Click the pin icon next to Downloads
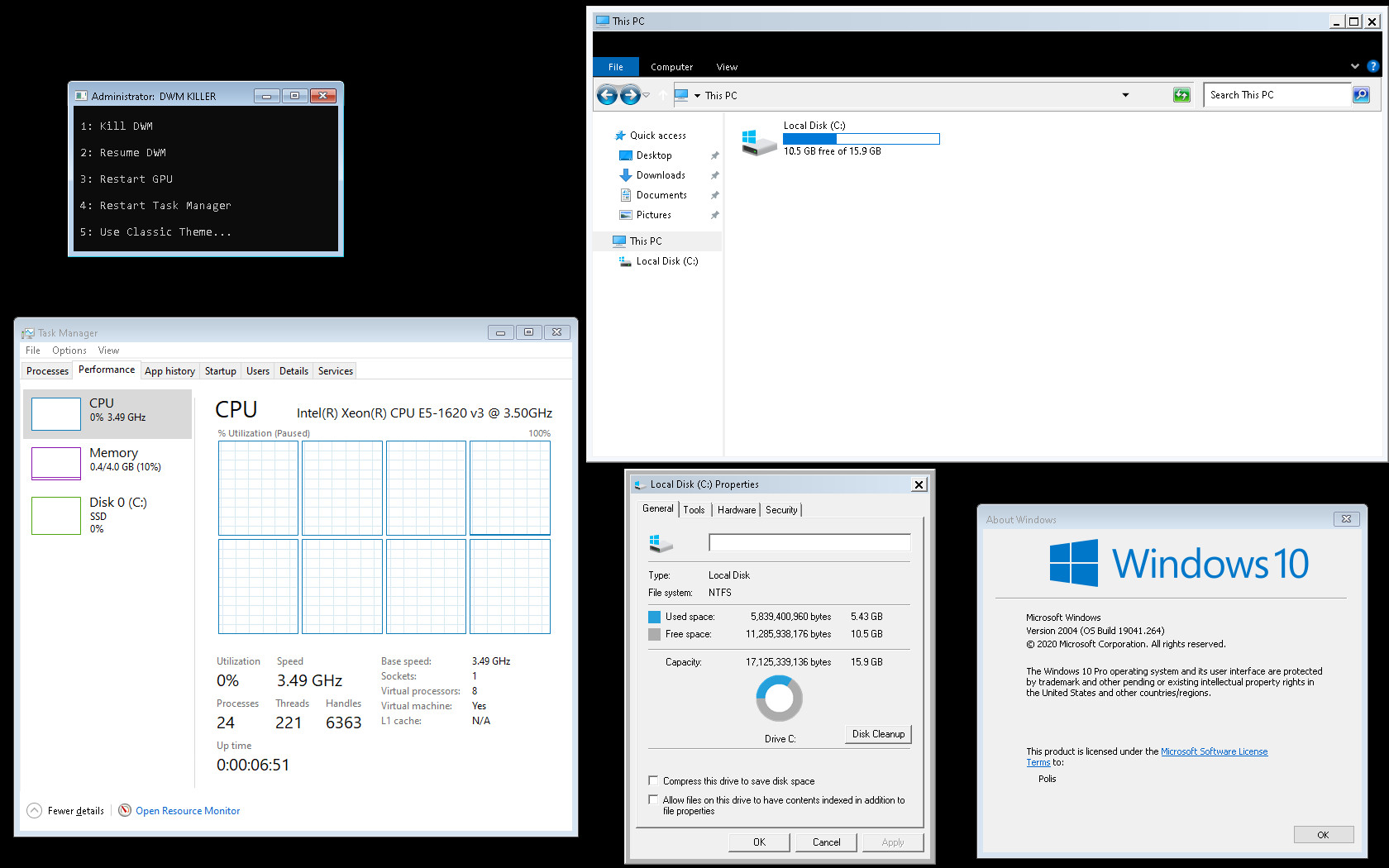 point(714,175)
